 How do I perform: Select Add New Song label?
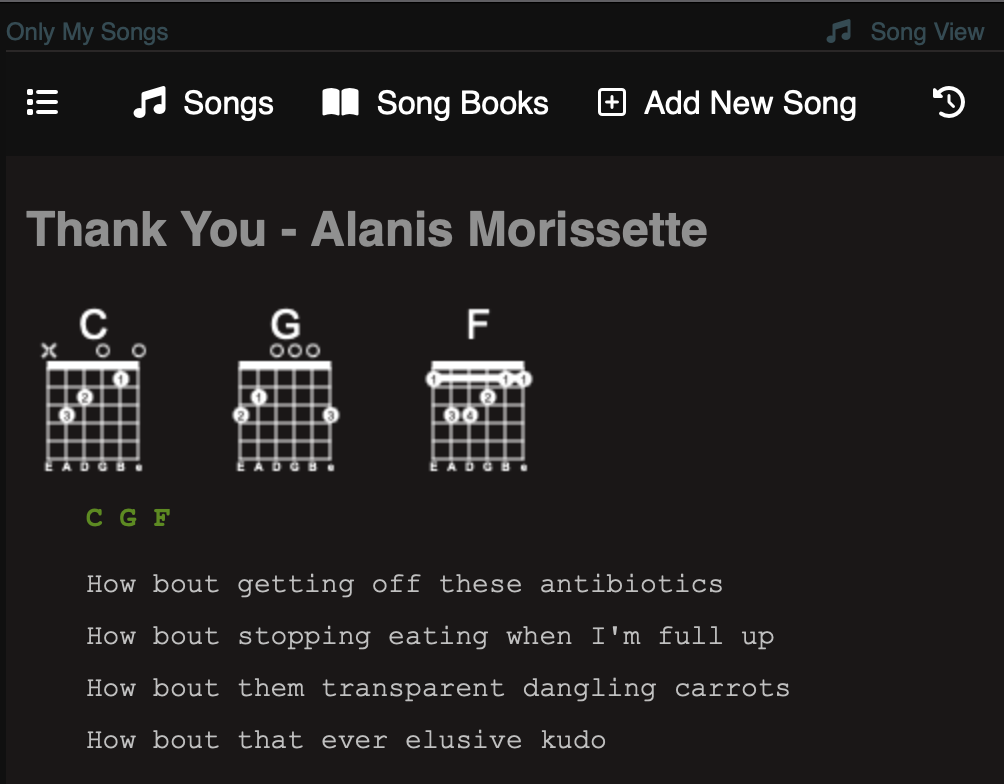click(750, 103)
